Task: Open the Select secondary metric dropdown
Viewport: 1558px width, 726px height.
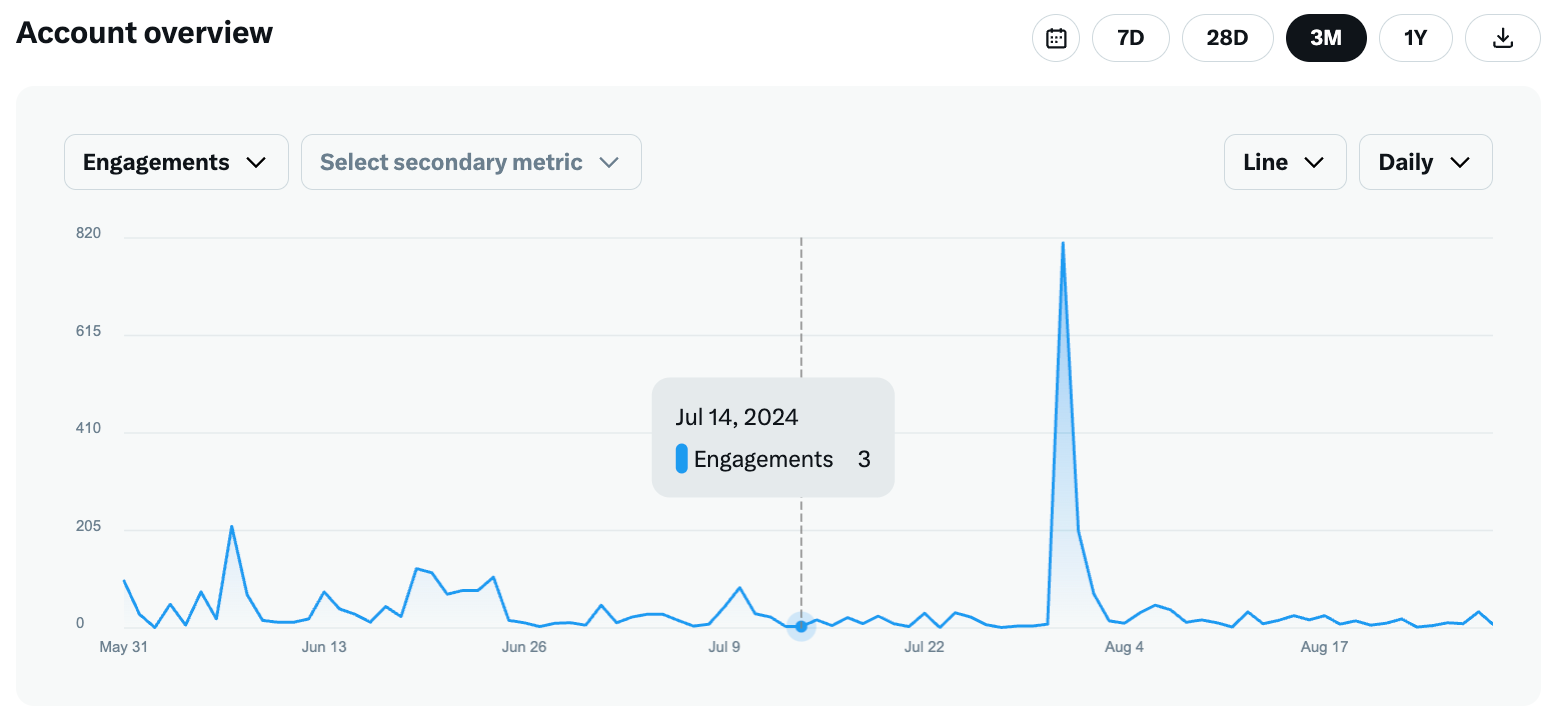Action: [470, 161]
